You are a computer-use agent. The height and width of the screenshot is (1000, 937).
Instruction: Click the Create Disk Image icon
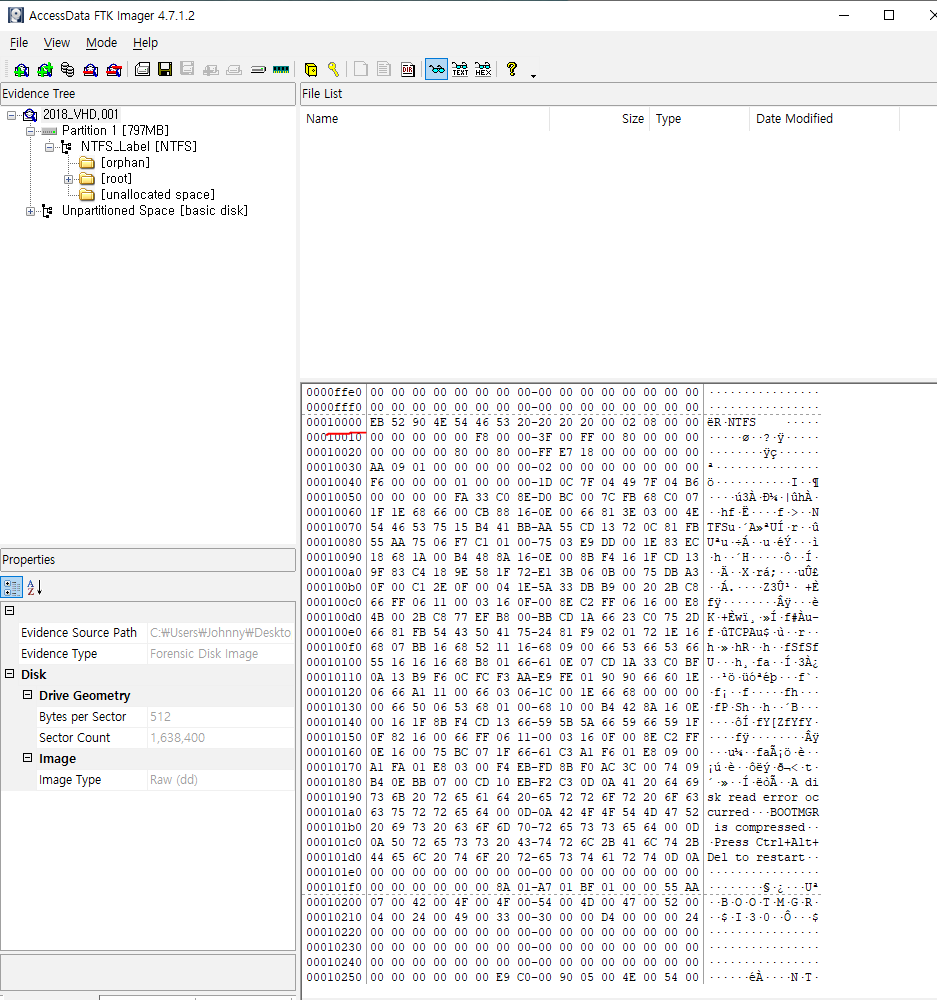click(142, 69)
